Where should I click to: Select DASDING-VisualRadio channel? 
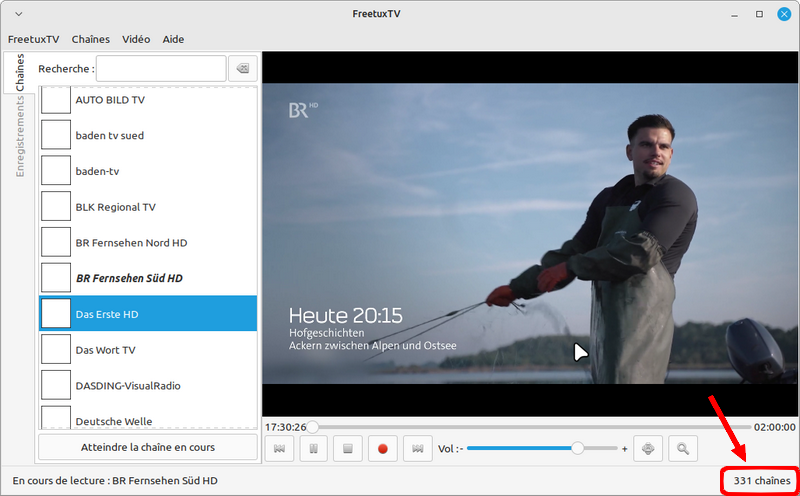[148, 386]
